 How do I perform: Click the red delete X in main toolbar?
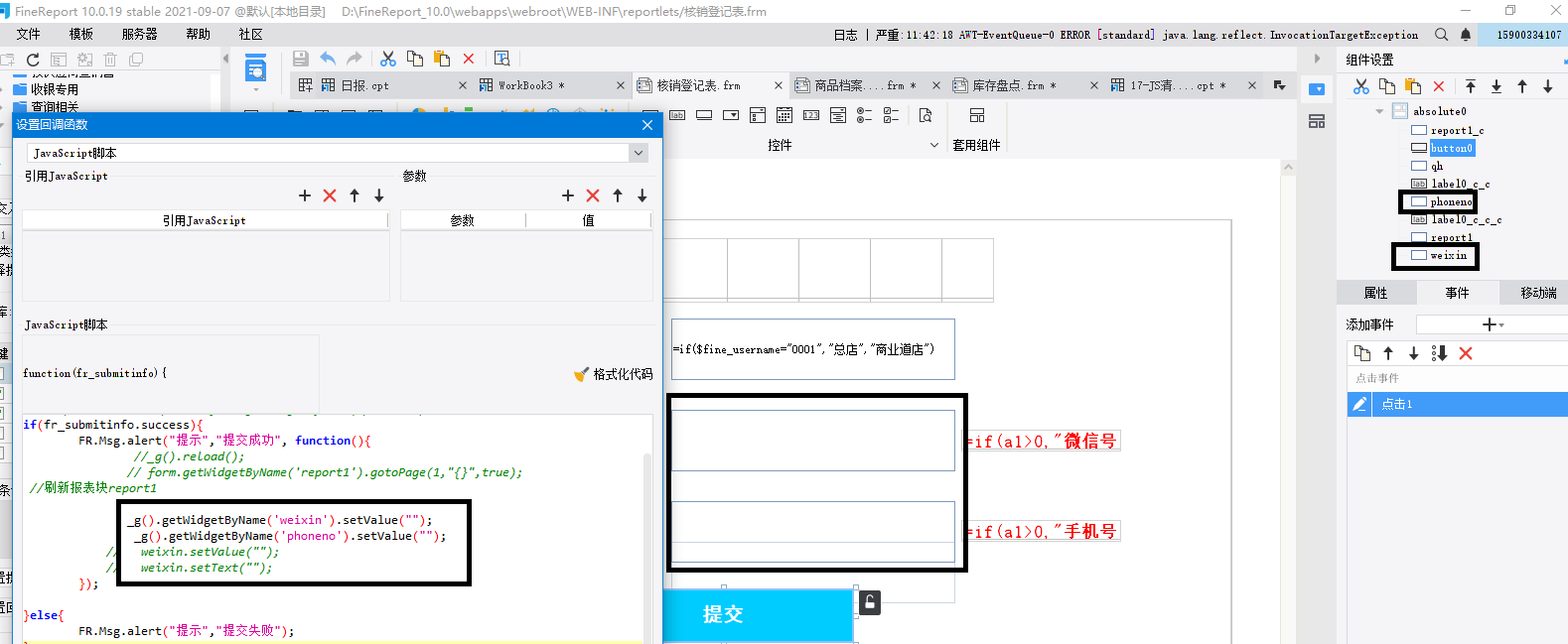click(469, 59)
